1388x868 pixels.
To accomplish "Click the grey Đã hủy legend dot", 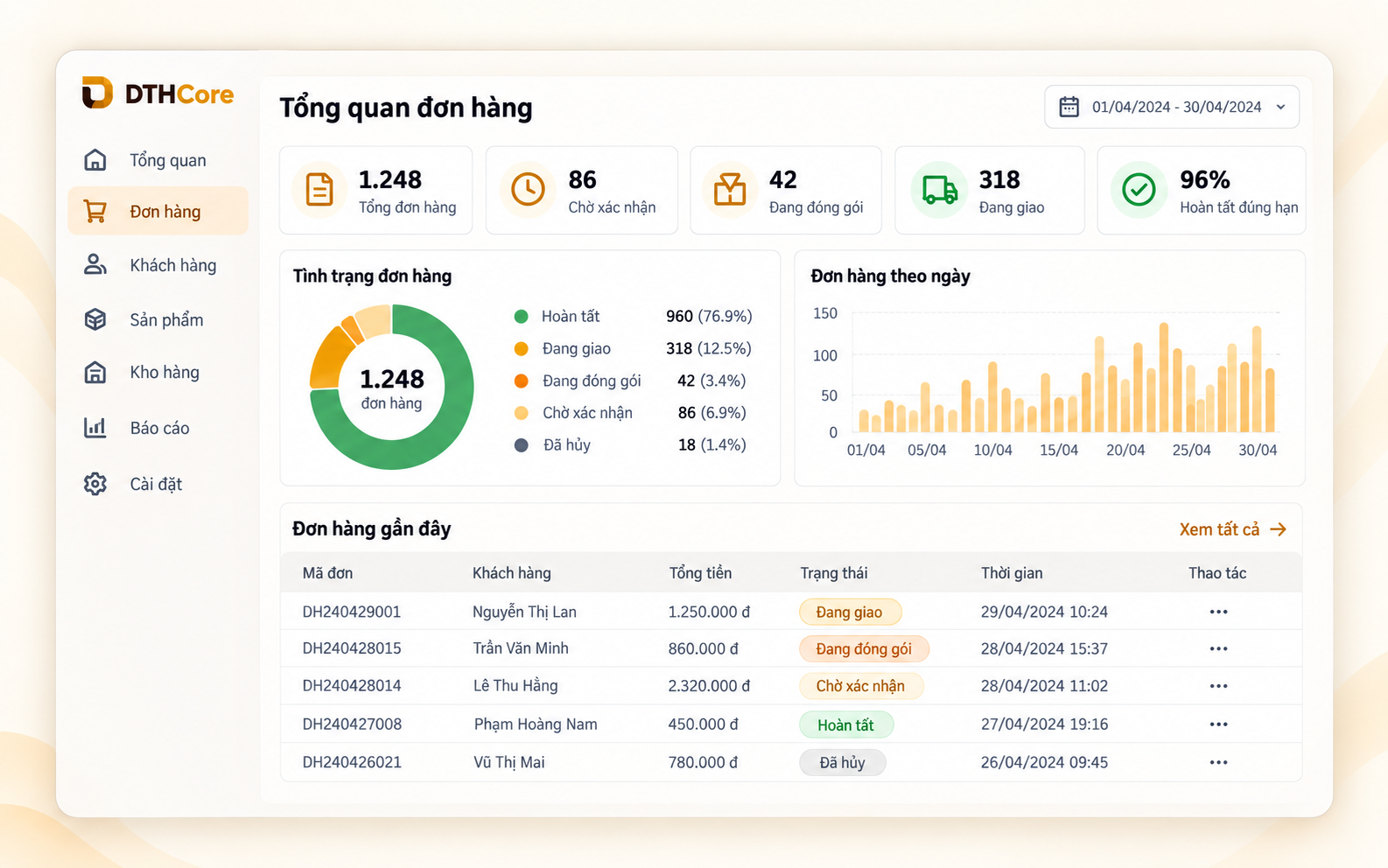I will point(521,444).
